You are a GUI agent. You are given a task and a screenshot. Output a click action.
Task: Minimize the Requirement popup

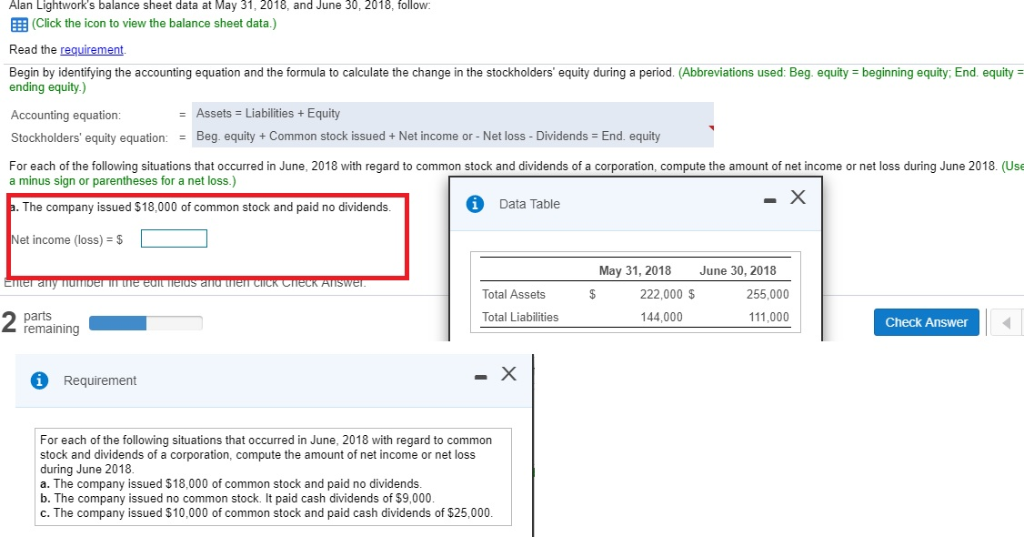(481, 377)
